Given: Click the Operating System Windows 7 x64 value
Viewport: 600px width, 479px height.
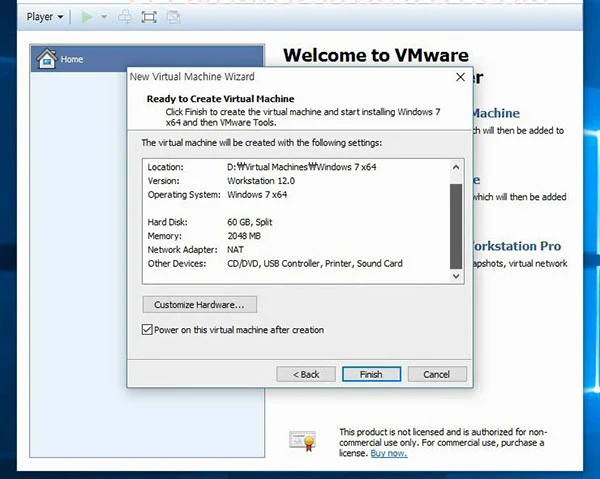Looking at the screenshot, I should coord(257,194).
